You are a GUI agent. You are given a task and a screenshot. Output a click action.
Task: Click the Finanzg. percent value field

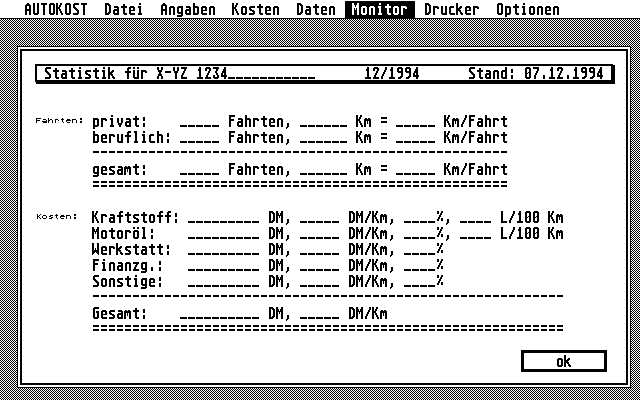pos(420,265)
